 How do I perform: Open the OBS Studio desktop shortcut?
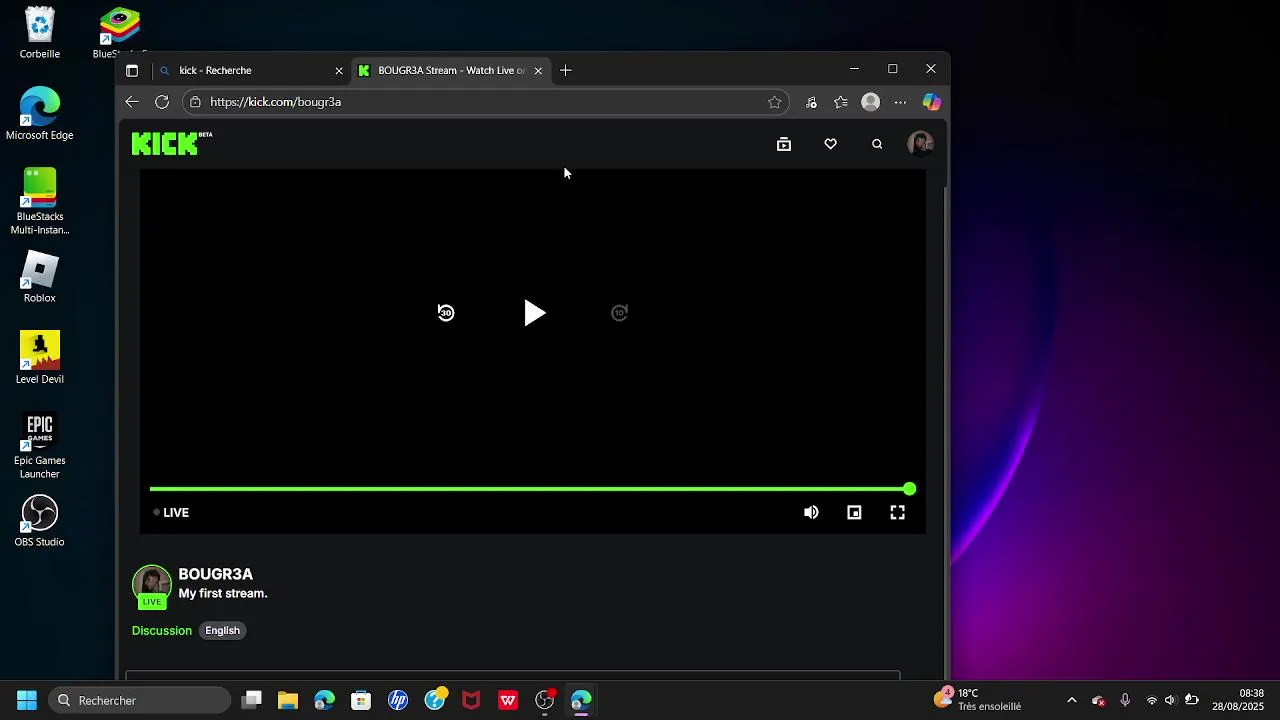coord(40,521)
